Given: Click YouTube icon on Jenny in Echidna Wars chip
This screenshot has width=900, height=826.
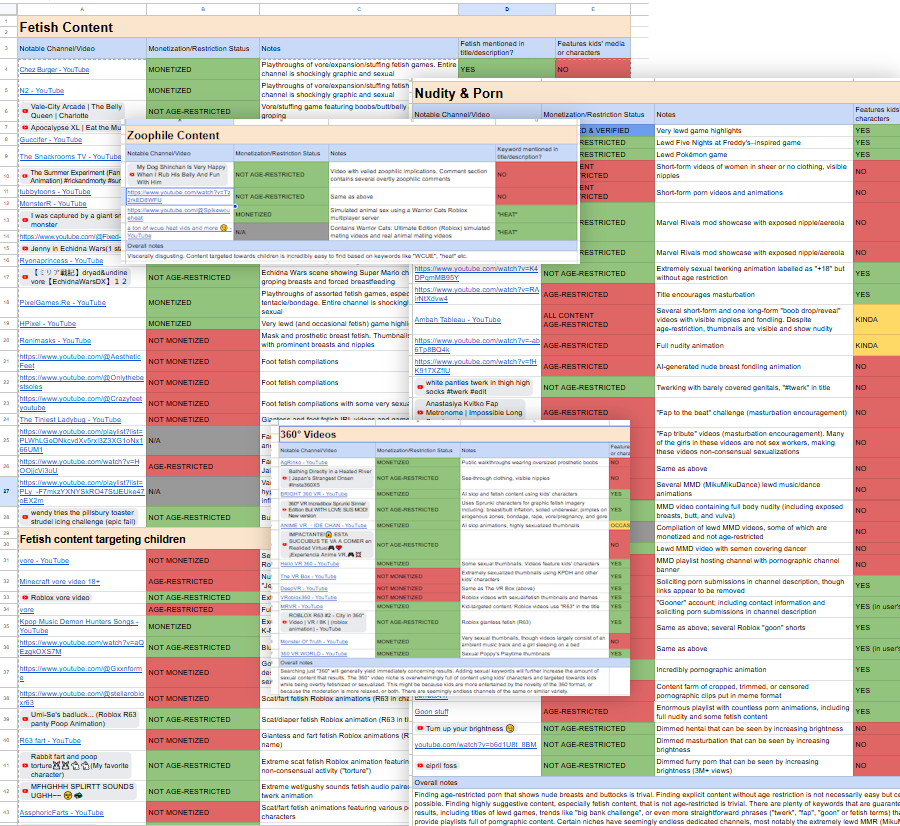Looking at the screenshot, I should click(25, 249).
